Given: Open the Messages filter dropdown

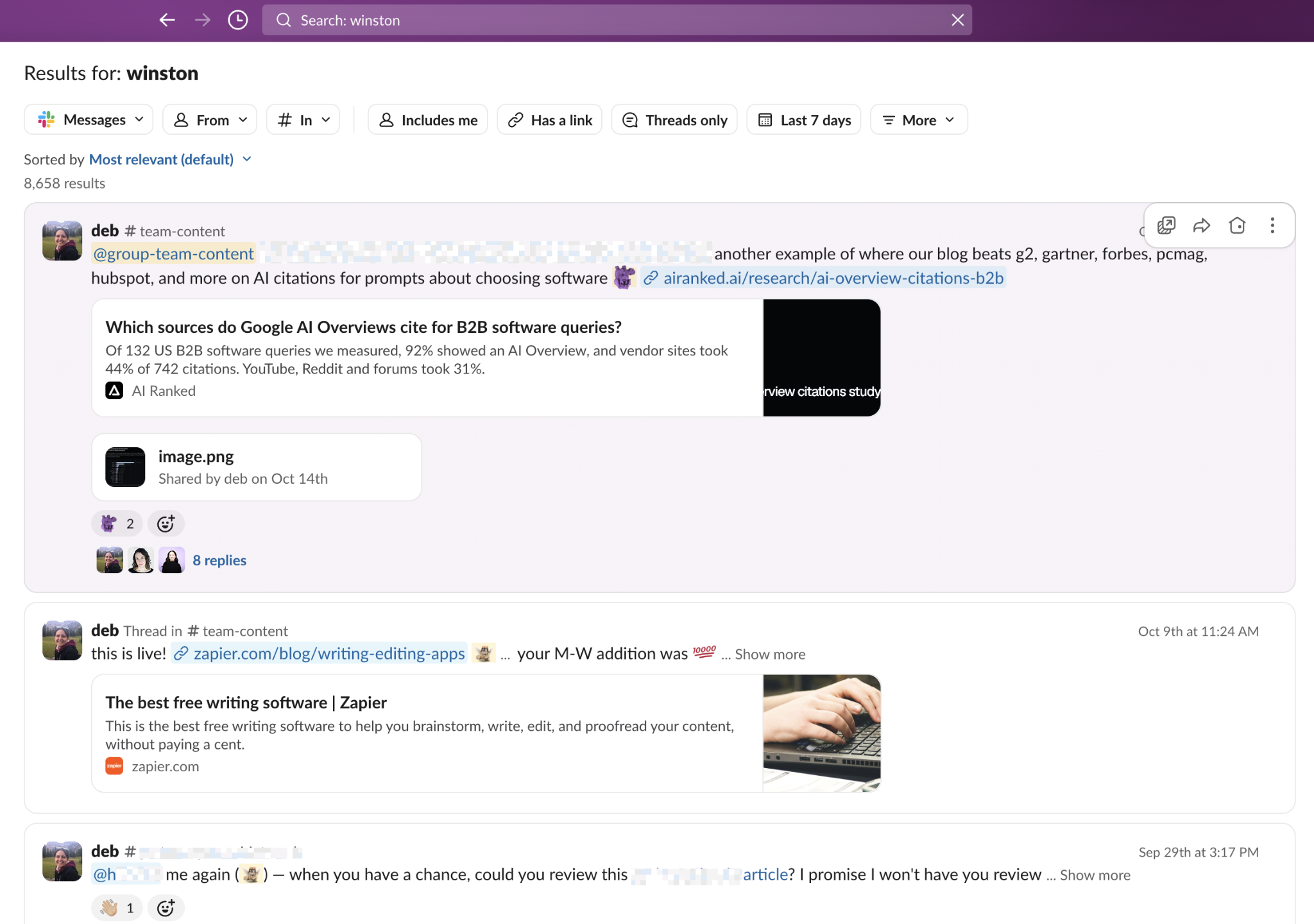Looking at the screenshot, I should 89,120.
